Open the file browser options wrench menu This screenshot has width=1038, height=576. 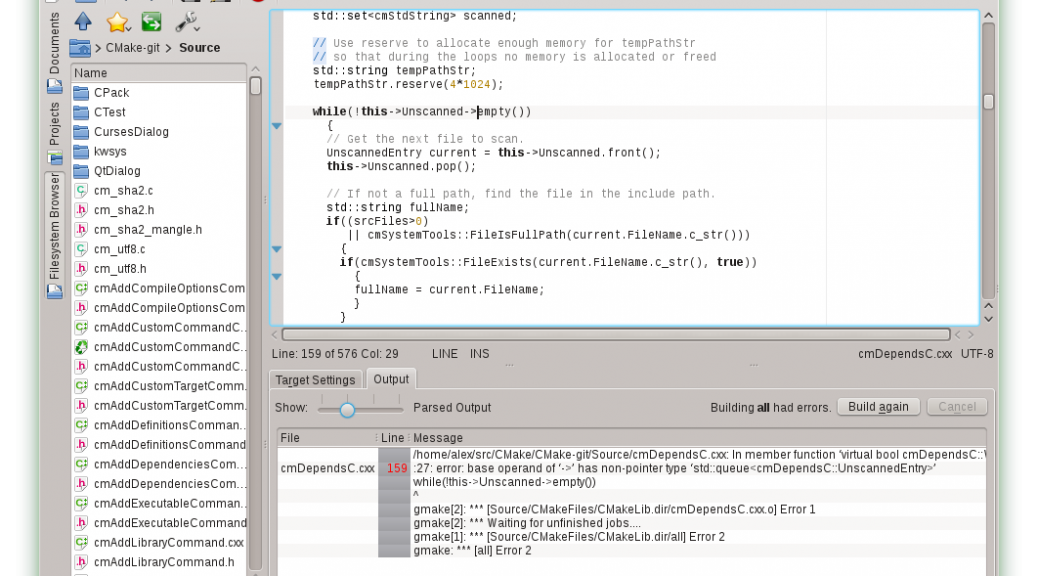[x=187, y=21]
